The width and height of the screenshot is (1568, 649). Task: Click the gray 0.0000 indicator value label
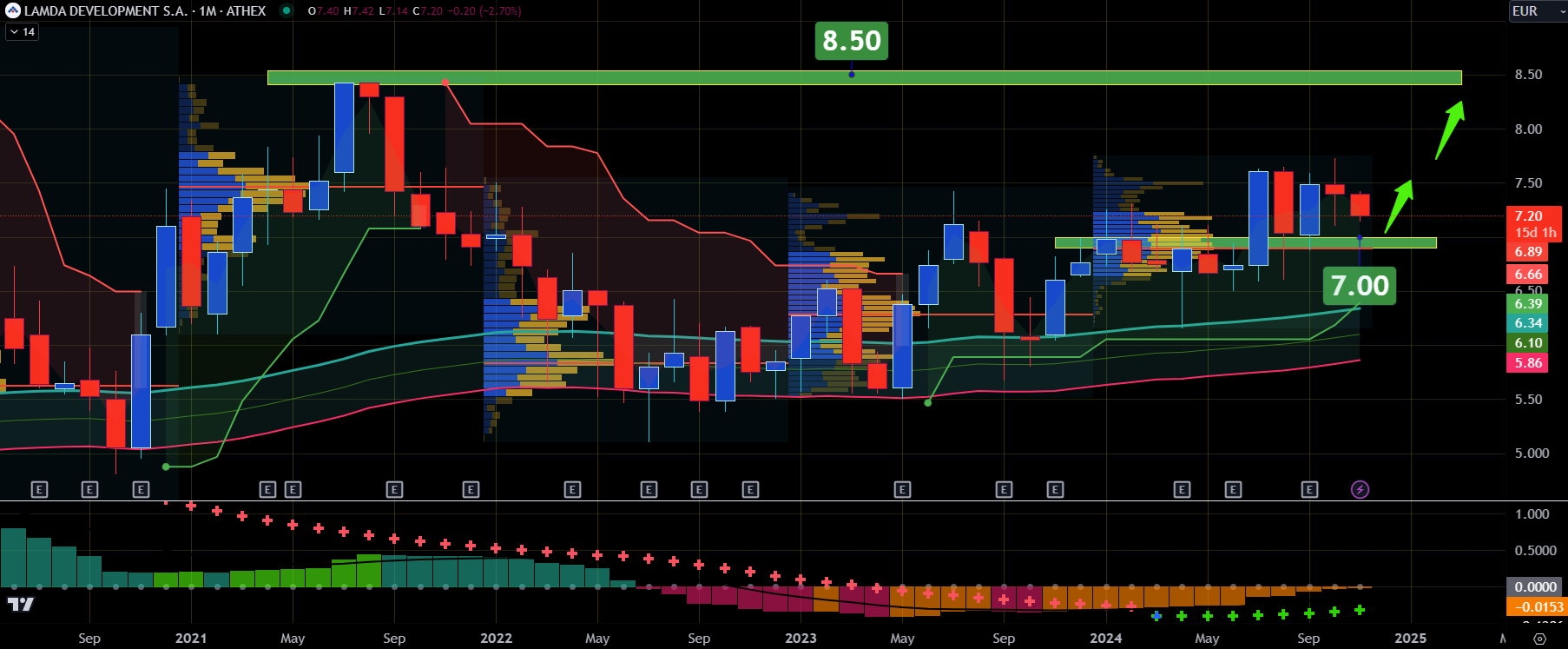click(x=1535, y=586)
